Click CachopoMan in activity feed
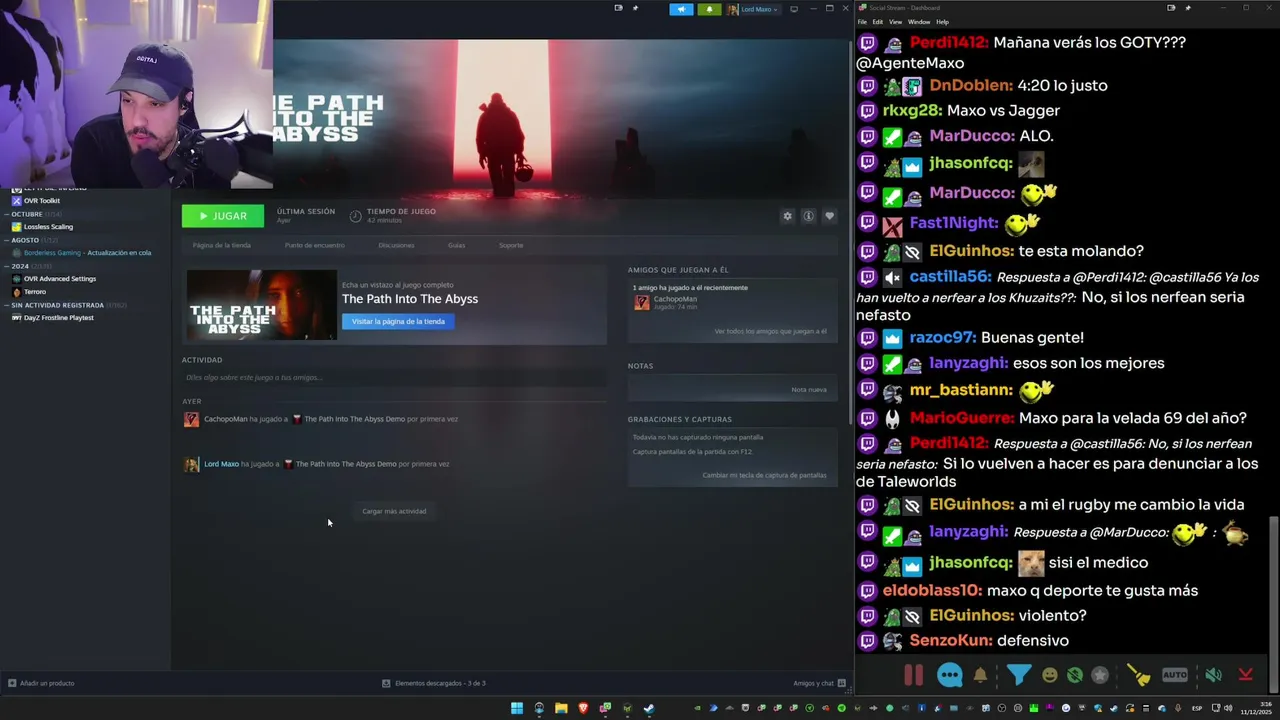This screenshot has height=720, width=1280. 225,419
